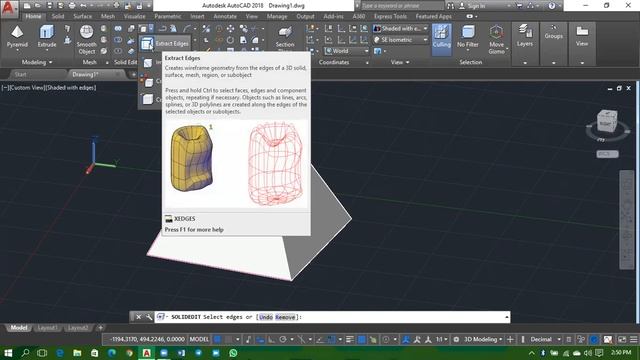The image size is (640, 360).
Task: Toggle Polar tracking in status bar
Action: (283, 339)
